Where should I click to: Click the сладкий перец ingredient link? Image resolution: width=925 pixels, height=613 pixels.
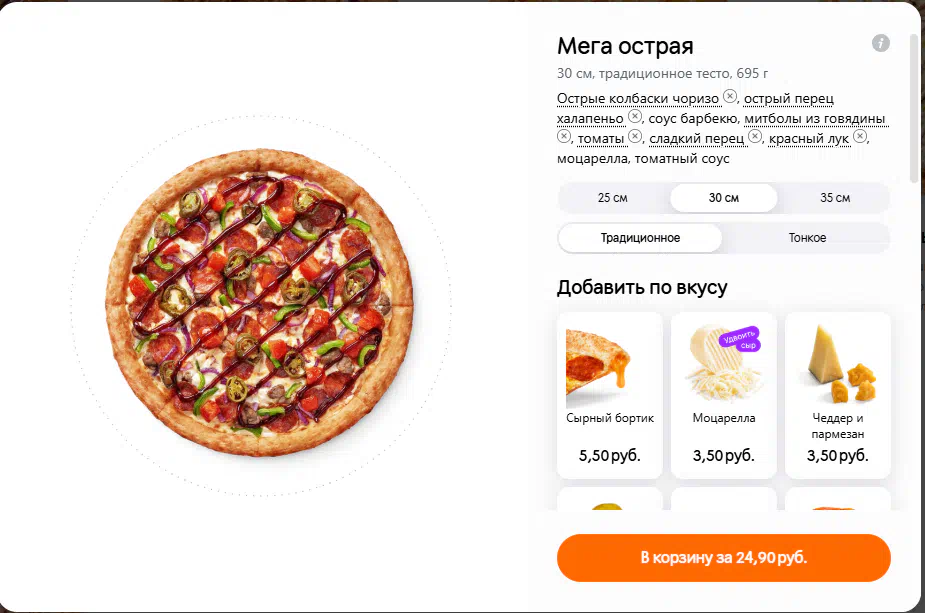click(697, 139)
